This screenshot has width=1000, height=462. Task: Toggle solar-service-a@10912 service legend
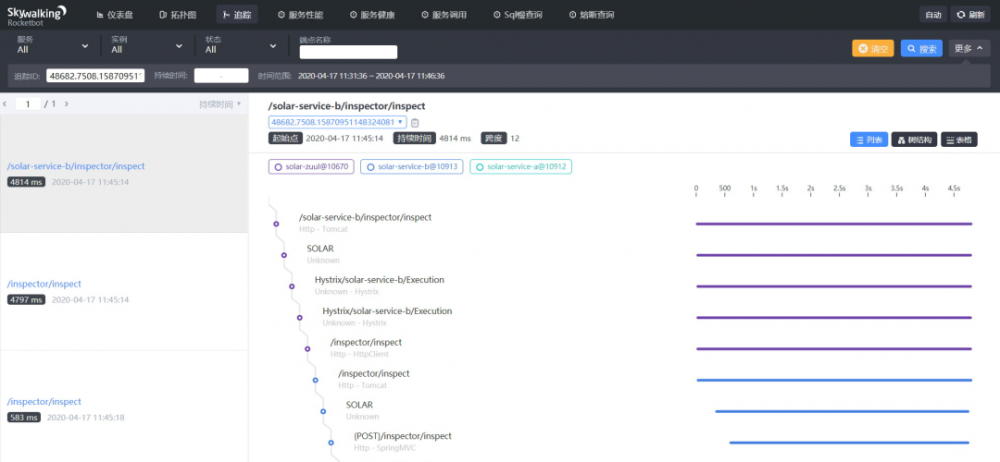[x=520, y=167]
